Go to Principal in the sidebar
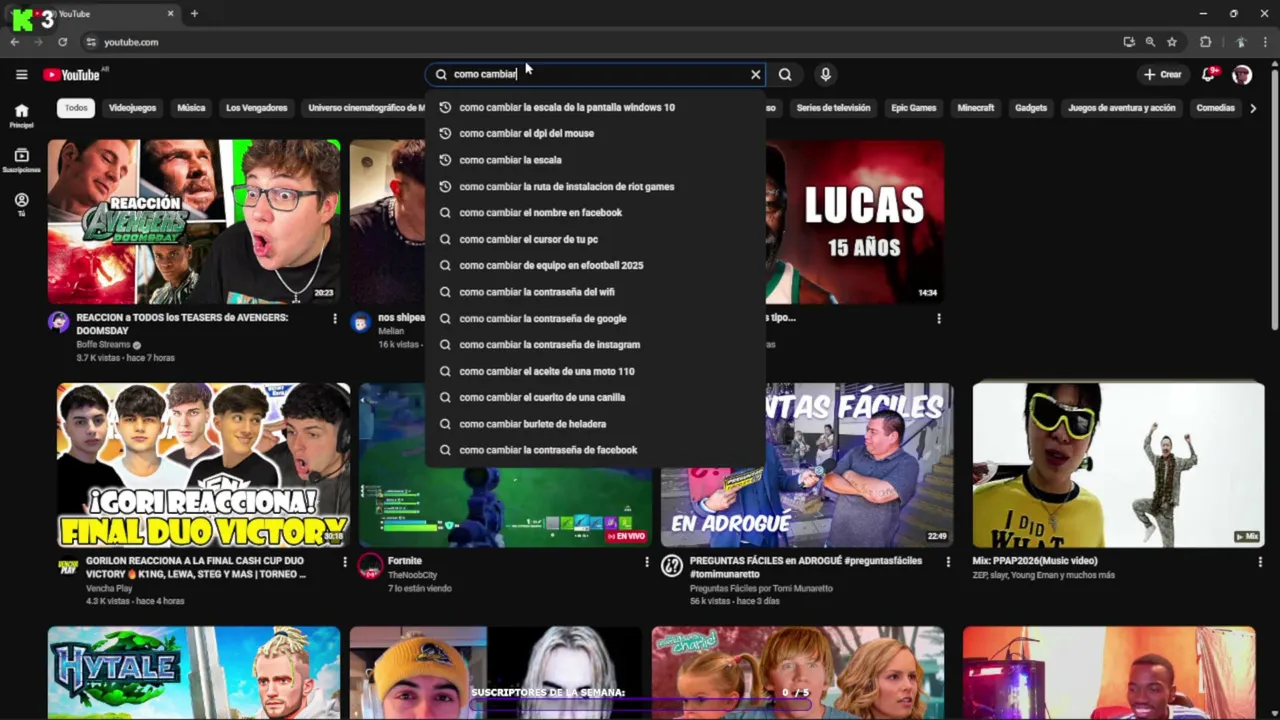The width and height of the screenshot is (1280, 720). pos(21,116)
